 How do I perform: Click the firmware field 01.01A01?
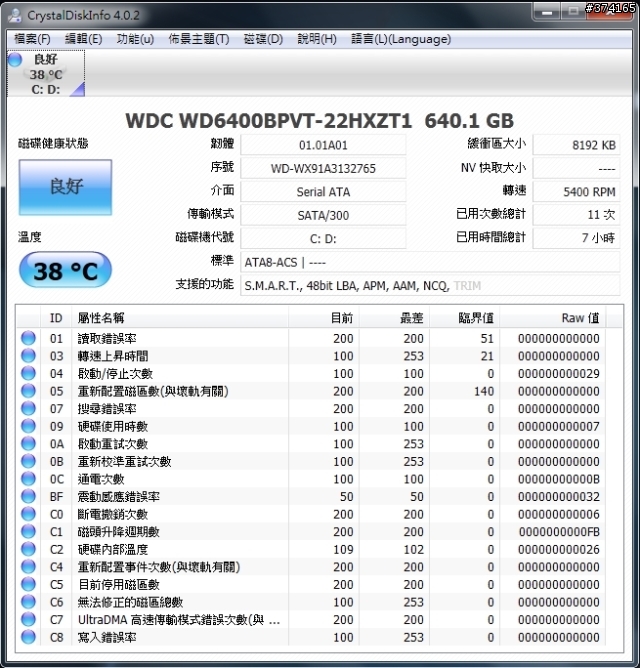[323, 145]
